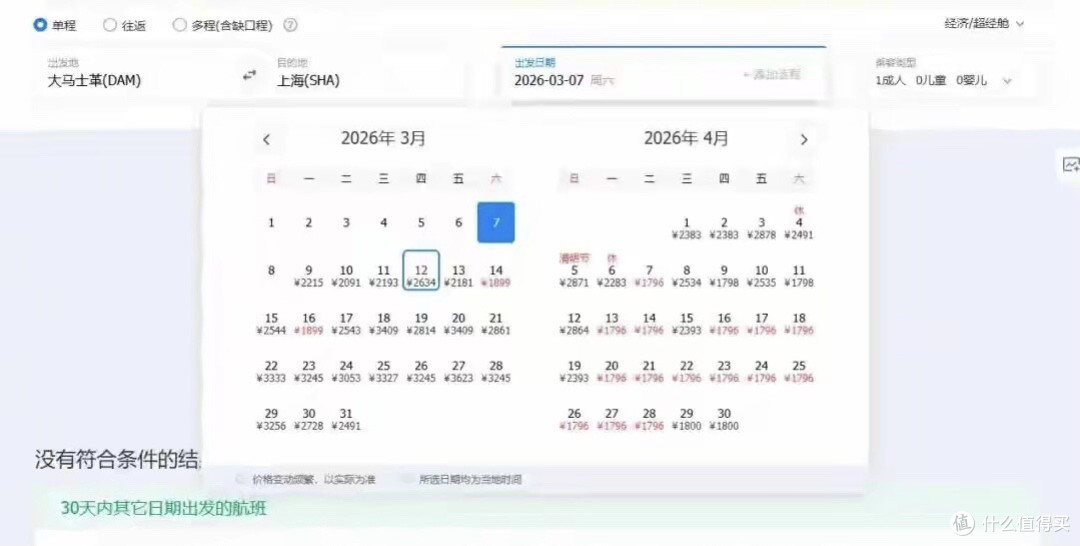The image size is (1080, 546).
Task: Select March 21 priced ¥2861
Action: click(496, 323)
